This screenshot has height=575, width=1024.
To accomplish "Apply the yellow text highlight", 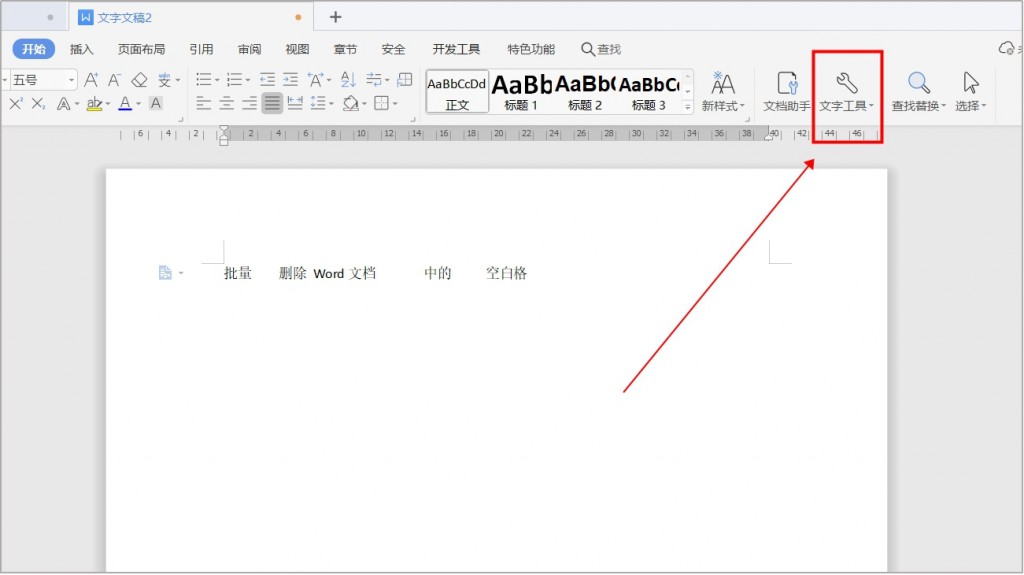I will tap(95, 103).
